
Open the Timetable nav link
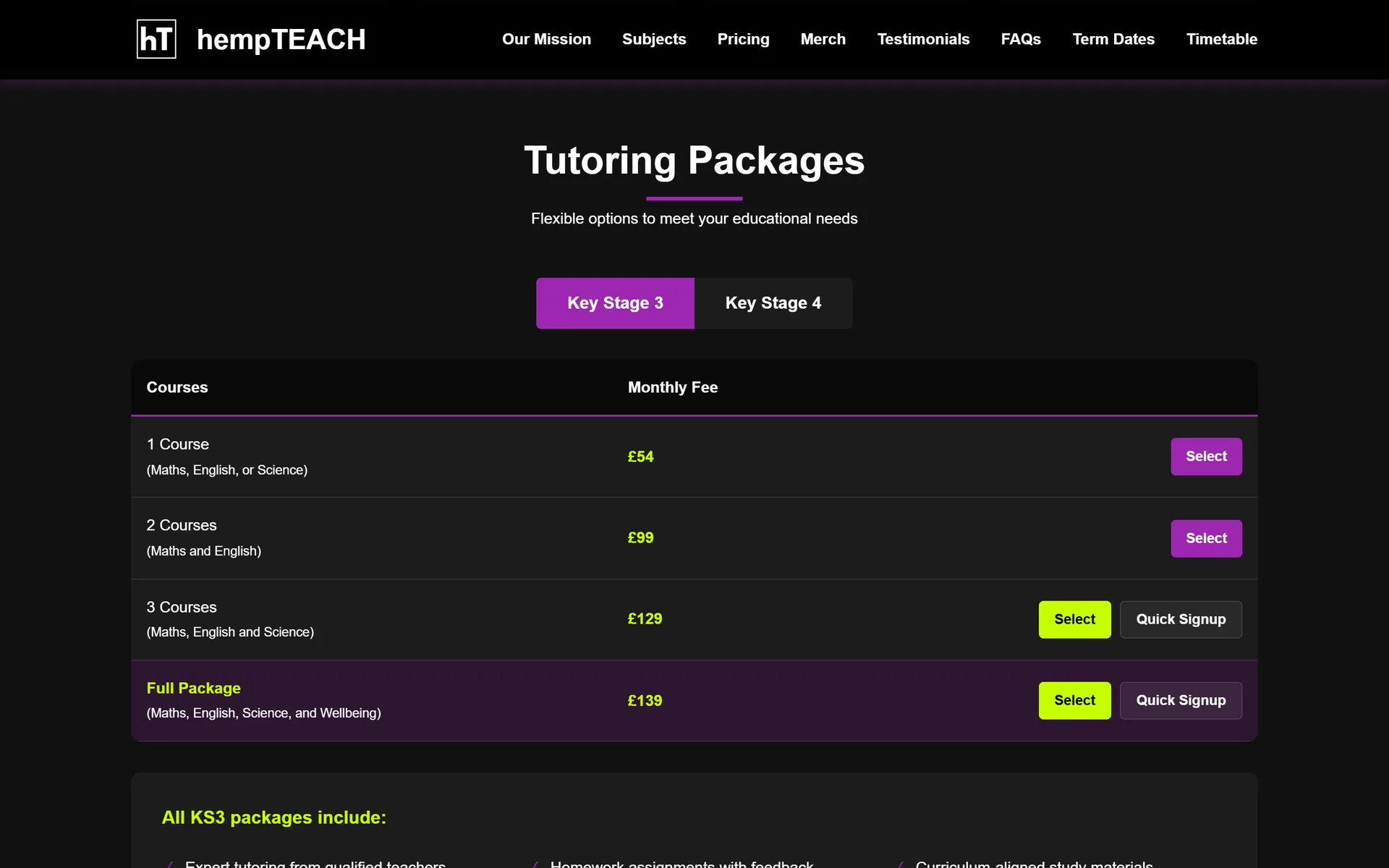(x=1222, y=39)
